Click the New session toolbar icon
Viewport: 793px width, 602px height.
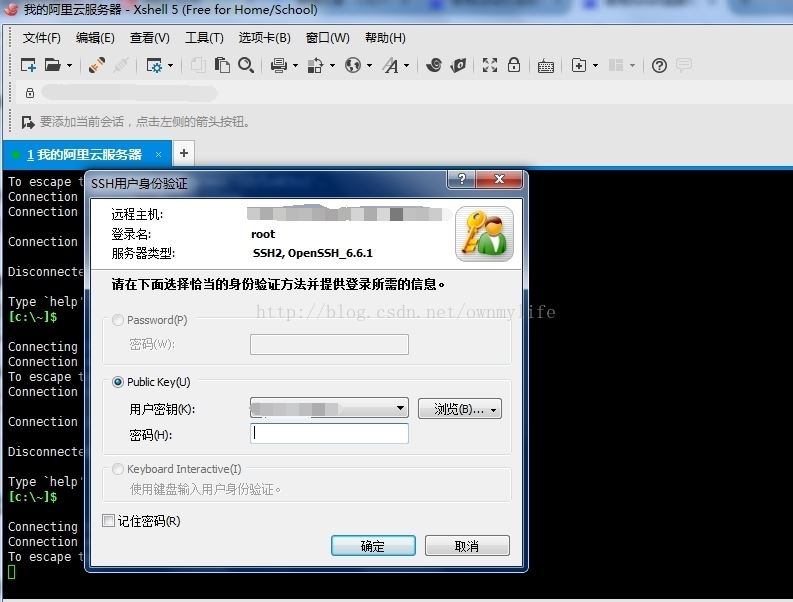pyautogui.click(x=28, y=65)
